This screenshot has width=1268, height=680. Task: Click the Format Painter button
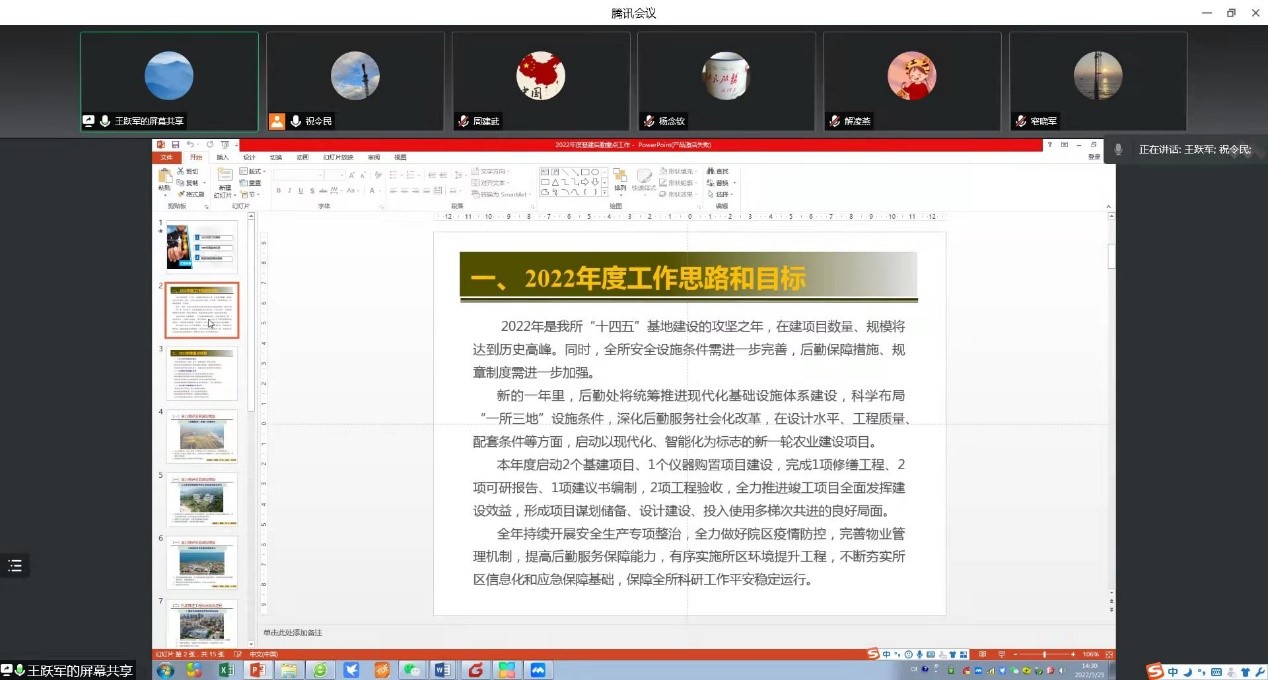point(191,194)
